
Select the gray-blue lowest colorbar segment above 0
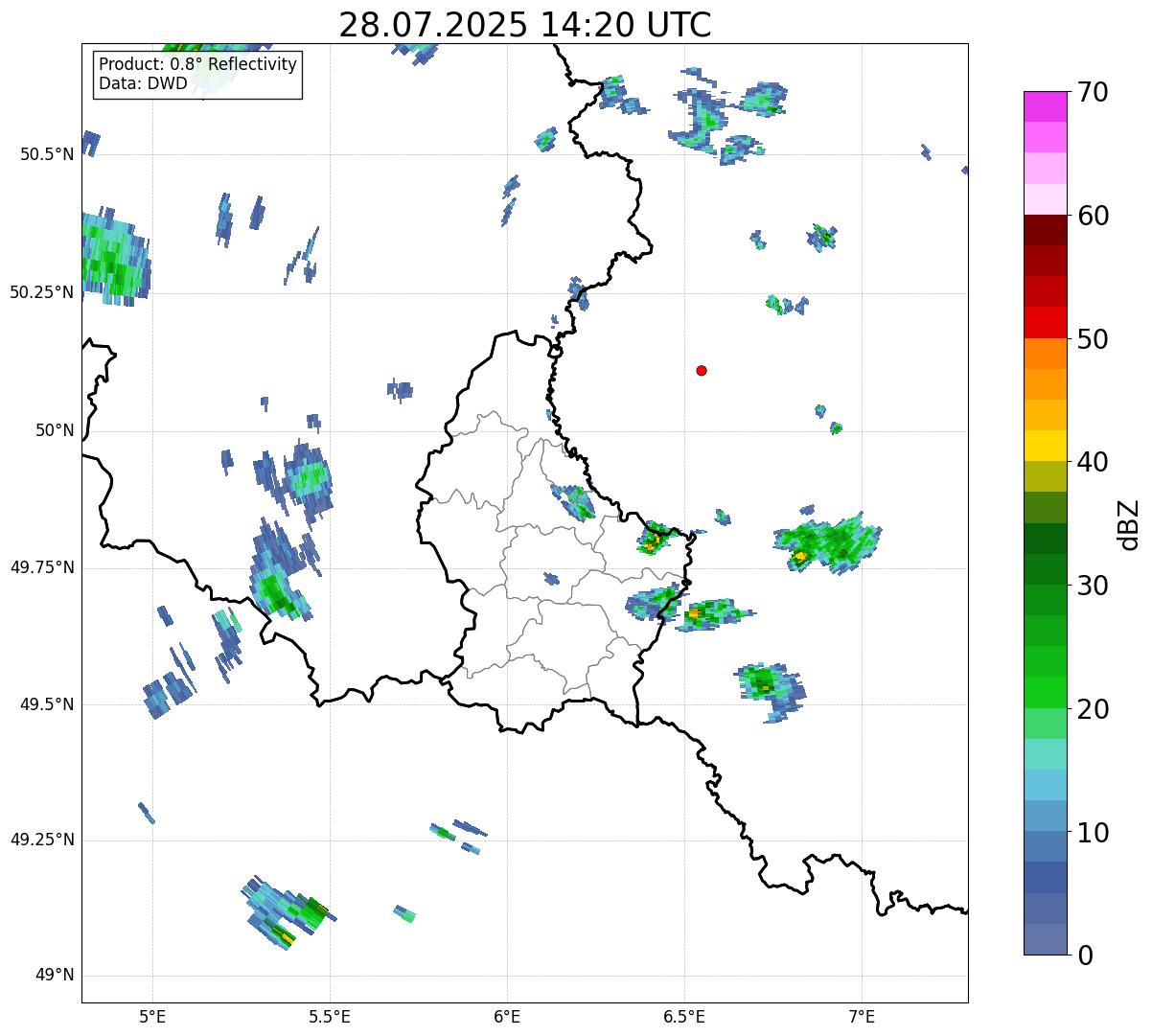coord(1045,939)
